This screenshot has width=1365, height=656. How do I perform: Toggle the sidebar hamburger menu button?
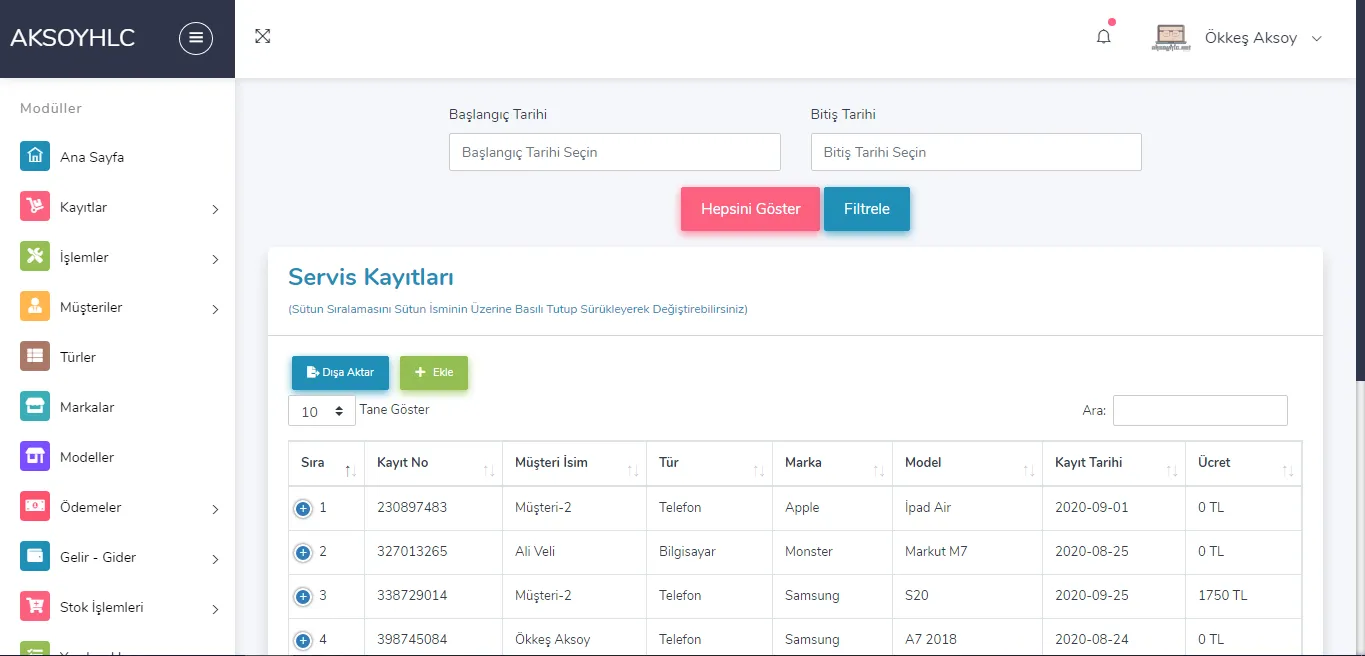196,38
